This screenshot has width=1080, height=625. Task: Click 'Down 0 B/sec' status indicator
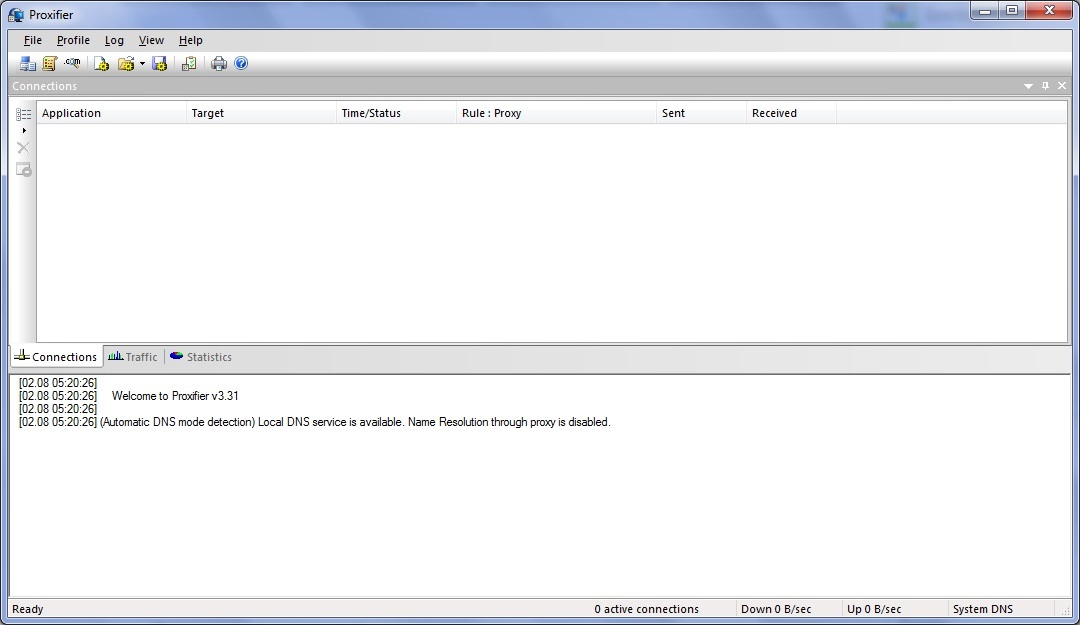776,609
